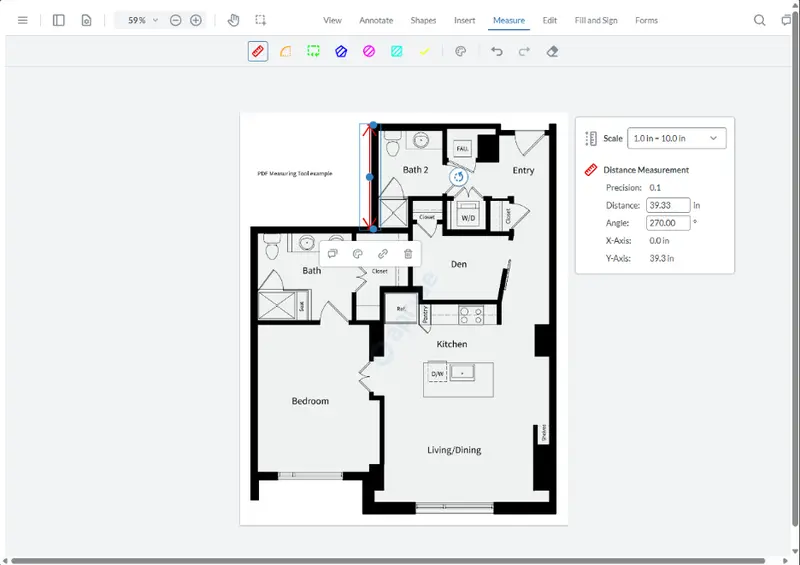Image resolution: width=800 pixels, height=565 pixels.
Task: Redo the last action
Action: (524, 52)
